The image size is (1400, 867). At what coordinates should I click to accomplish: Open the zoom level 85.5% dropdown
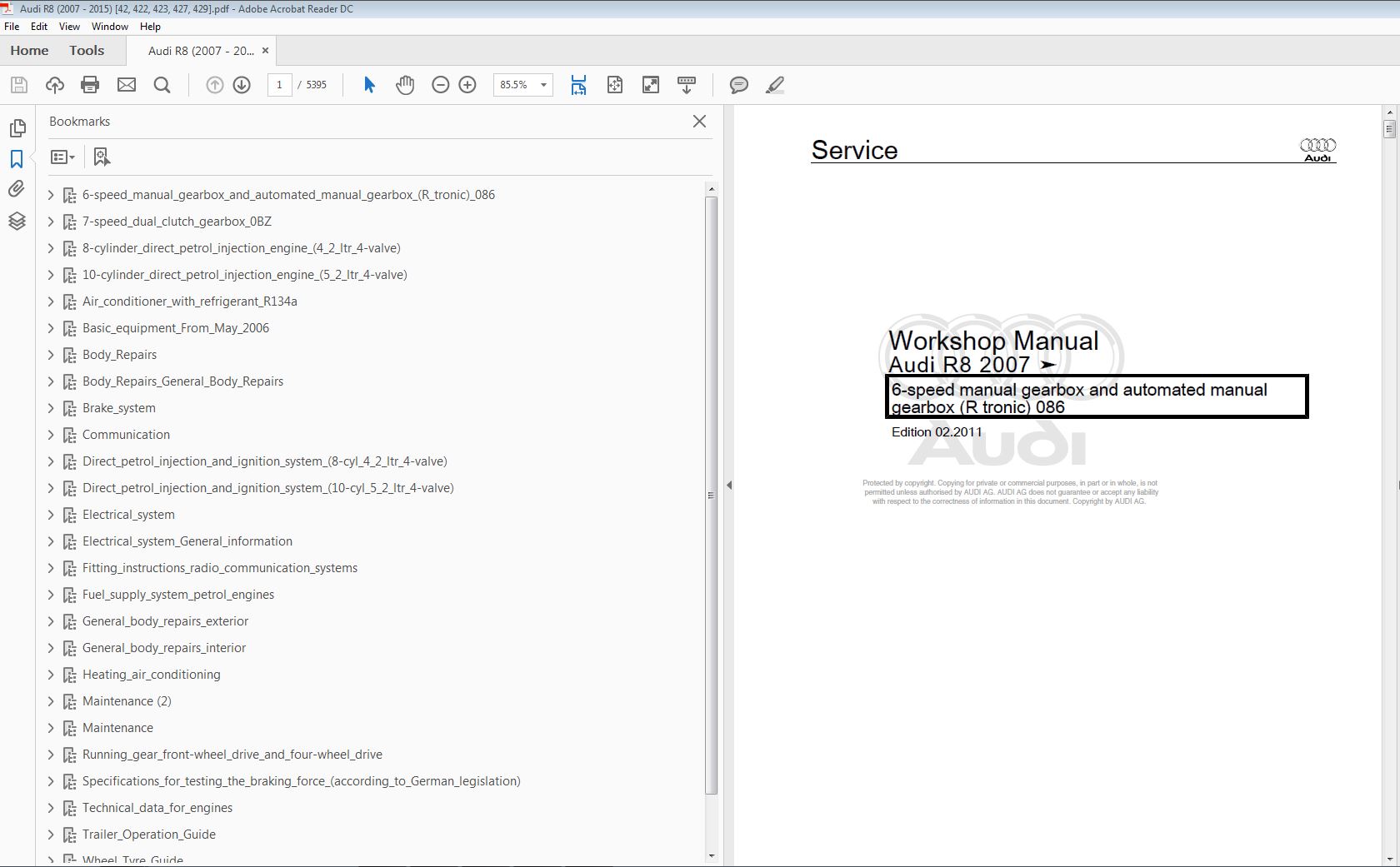(x=543, y=85)
